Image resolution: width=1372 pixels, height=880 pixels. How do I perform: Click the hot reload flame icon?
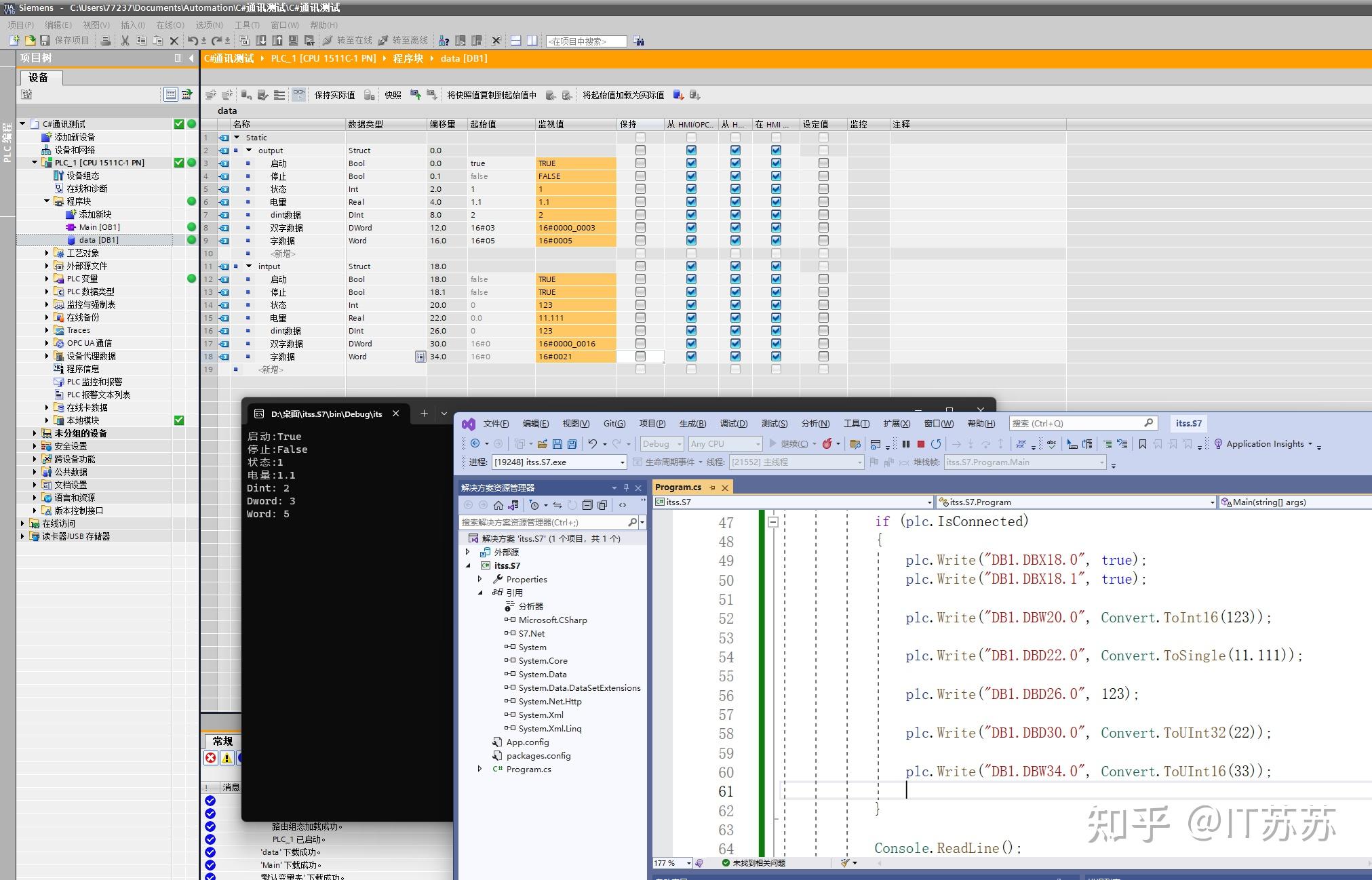pos(827,444)
